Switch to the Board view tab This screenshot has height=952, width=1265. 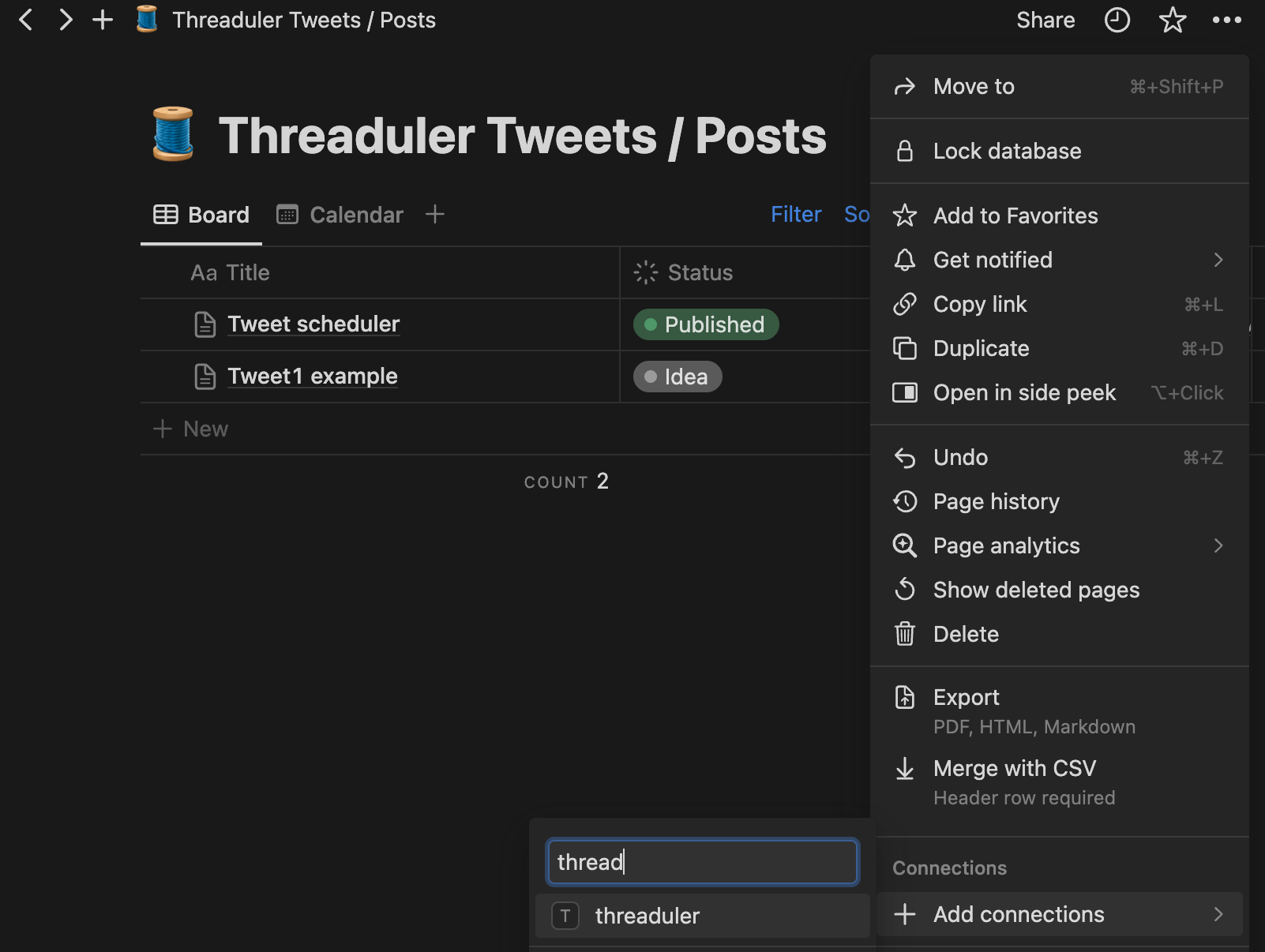pos(201,215)
